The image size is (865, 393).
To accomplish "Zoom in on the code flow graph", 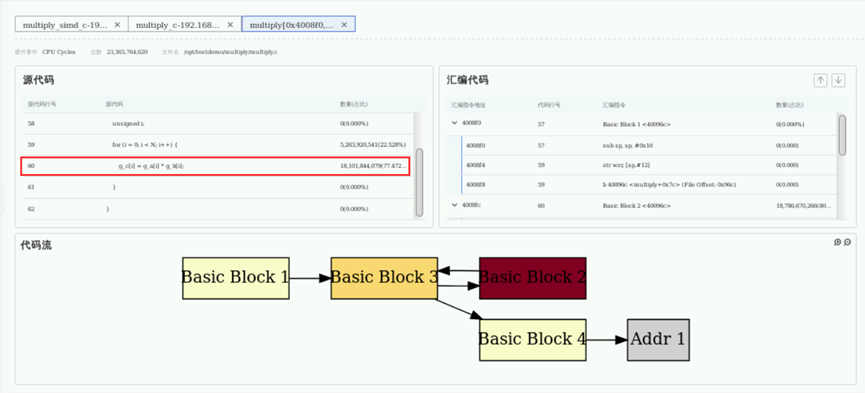I will tap(837, 242).
